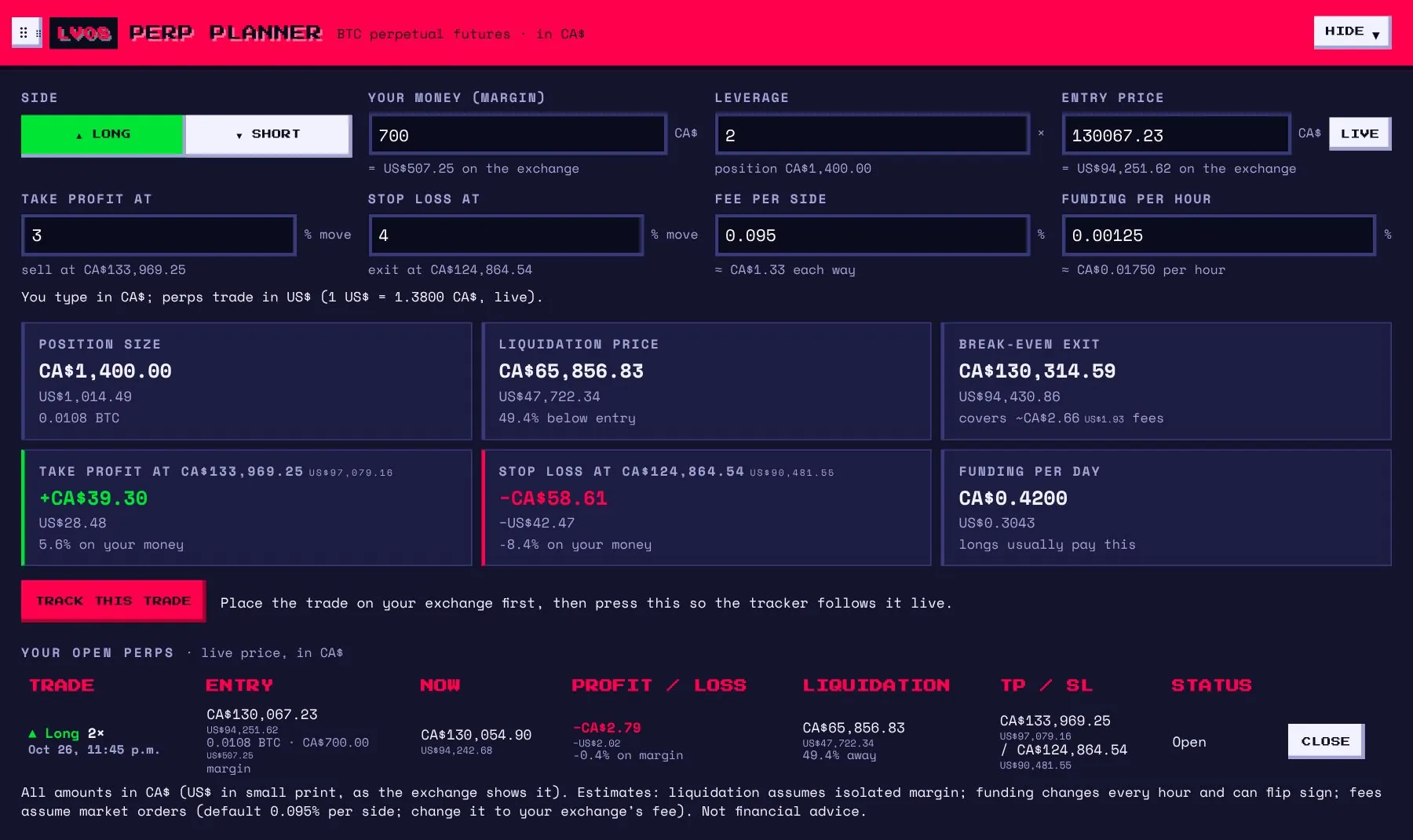Screen dimensions: 1413x840
Task: Click the TP / SL column header
Action: click(1046, 685)
